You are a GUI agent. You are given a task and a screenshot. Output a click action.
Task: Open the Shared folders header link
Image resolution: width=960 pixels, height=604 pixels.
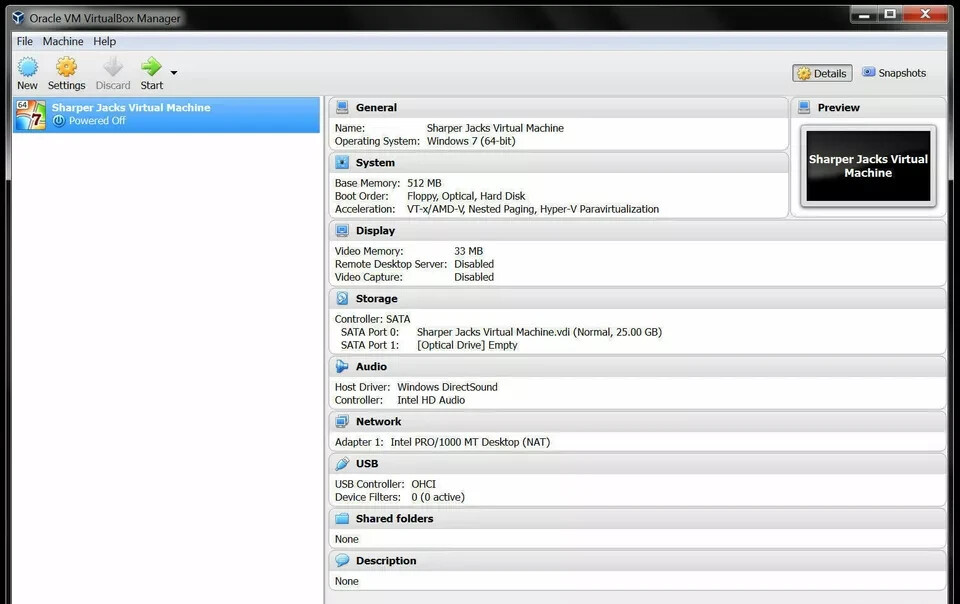(394, 518)
